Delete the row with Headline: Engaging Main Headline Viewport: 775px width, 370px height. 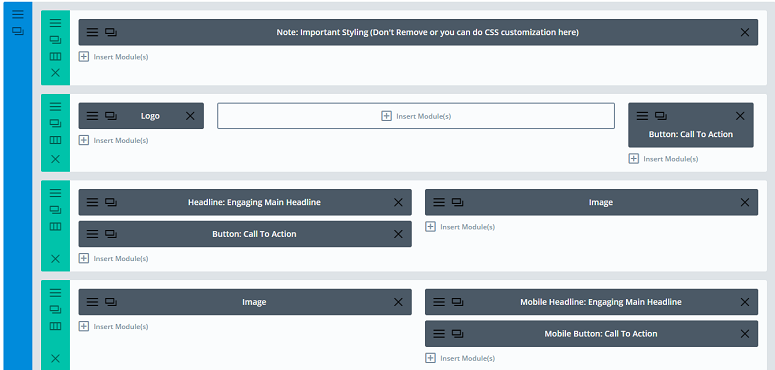pyautogui.click(x=55, y=258)
